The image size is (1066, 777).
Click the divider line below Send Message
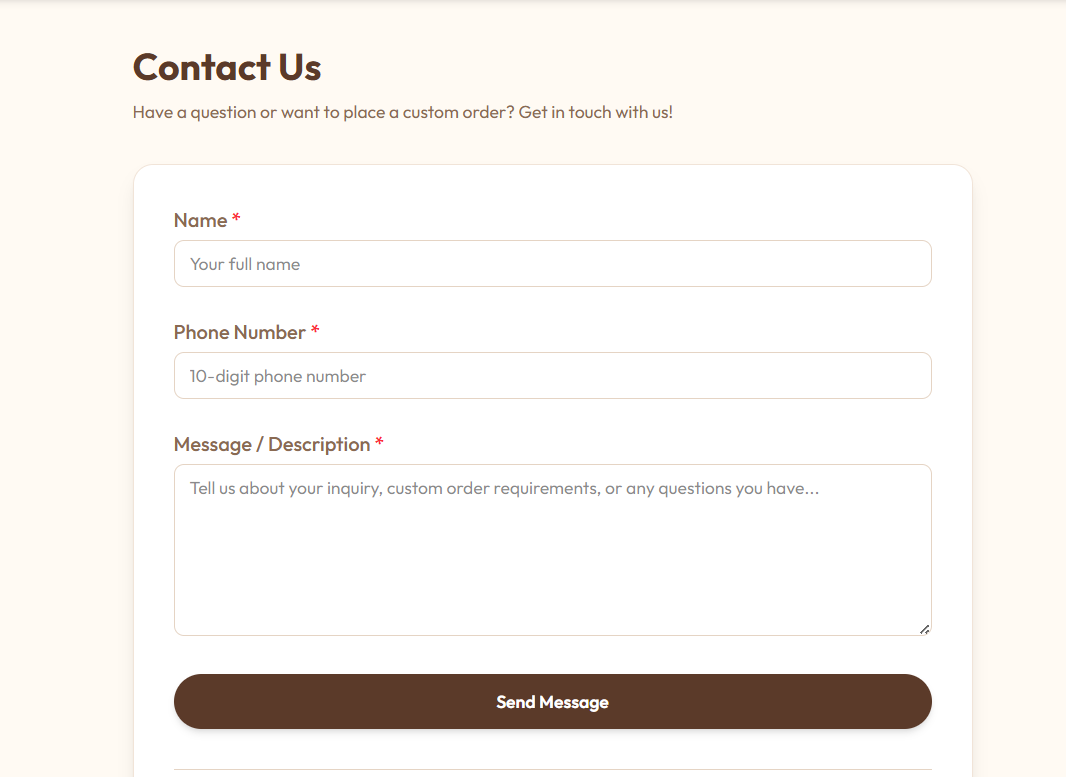coord(553,768)
